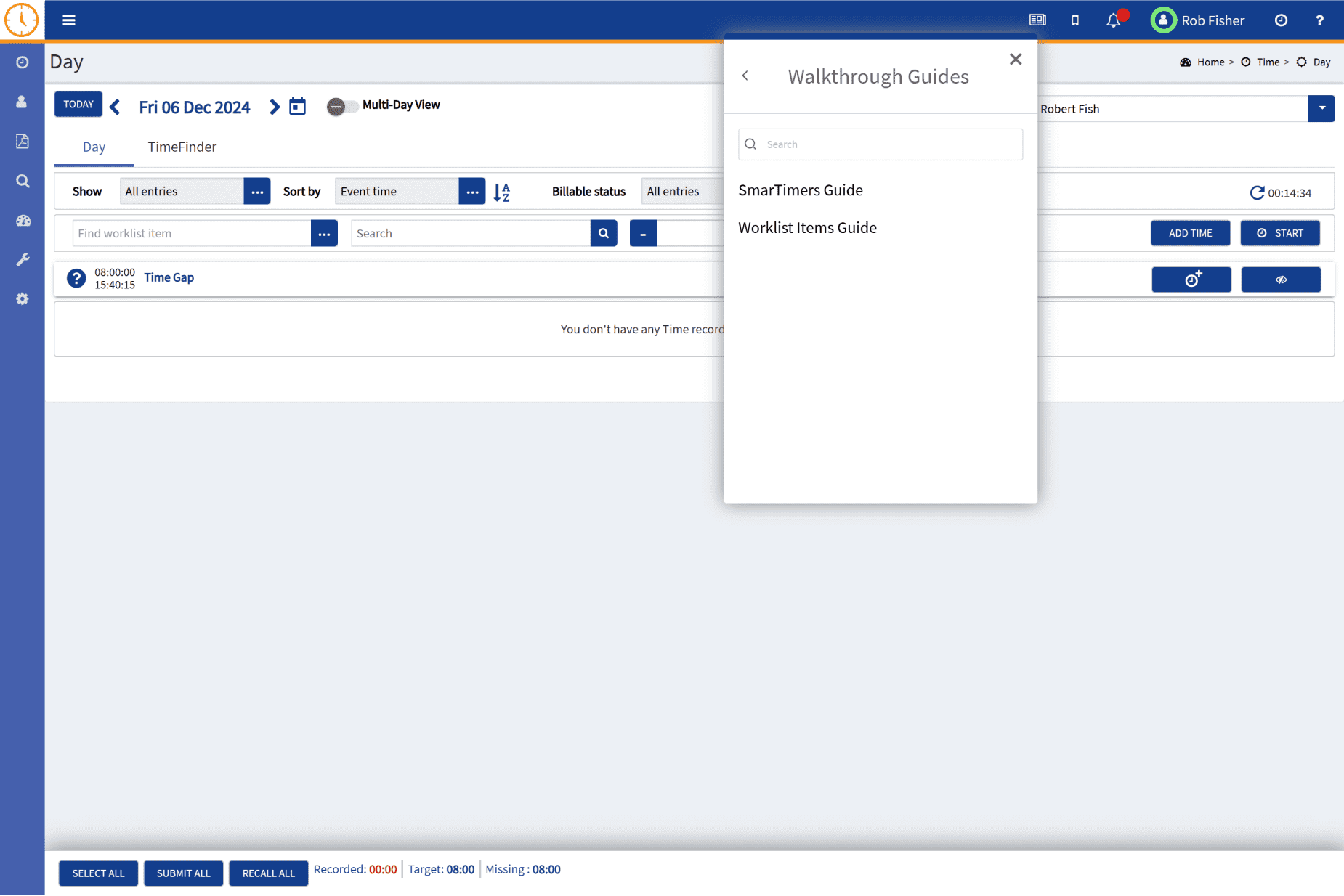Open the calendar date picker icon
The height and width of the screenshot is (896, 1344).
pyautogui.click(x=297, y=107)
